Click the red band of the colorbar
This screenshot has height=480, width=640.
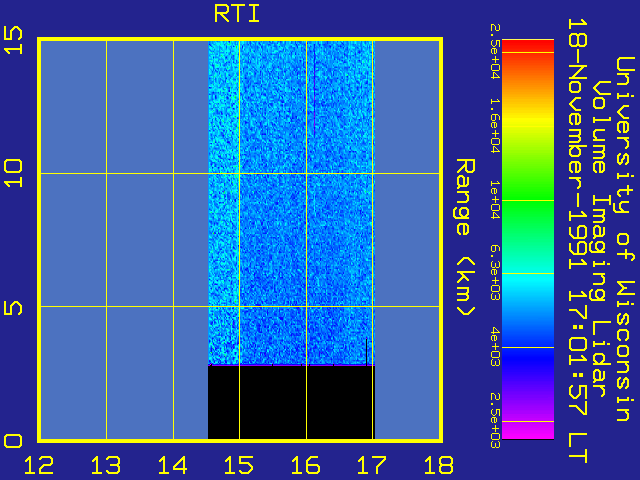pos(528,46)
